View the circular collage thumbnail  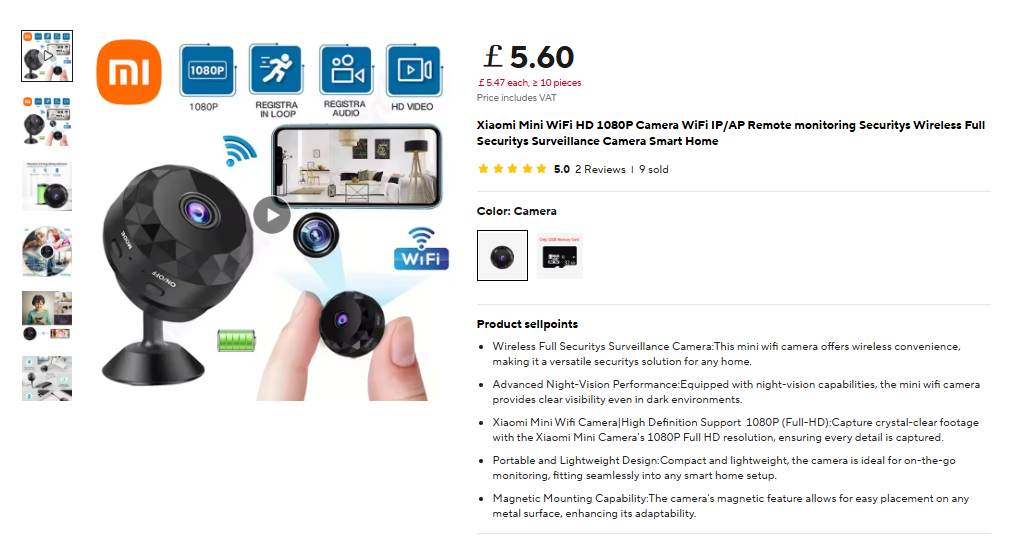point(47,251)
